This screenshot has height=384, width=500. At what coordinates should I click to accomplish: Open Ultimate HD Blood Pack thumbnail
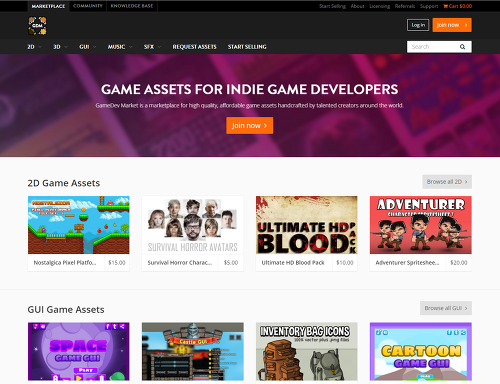pos(307,225)
